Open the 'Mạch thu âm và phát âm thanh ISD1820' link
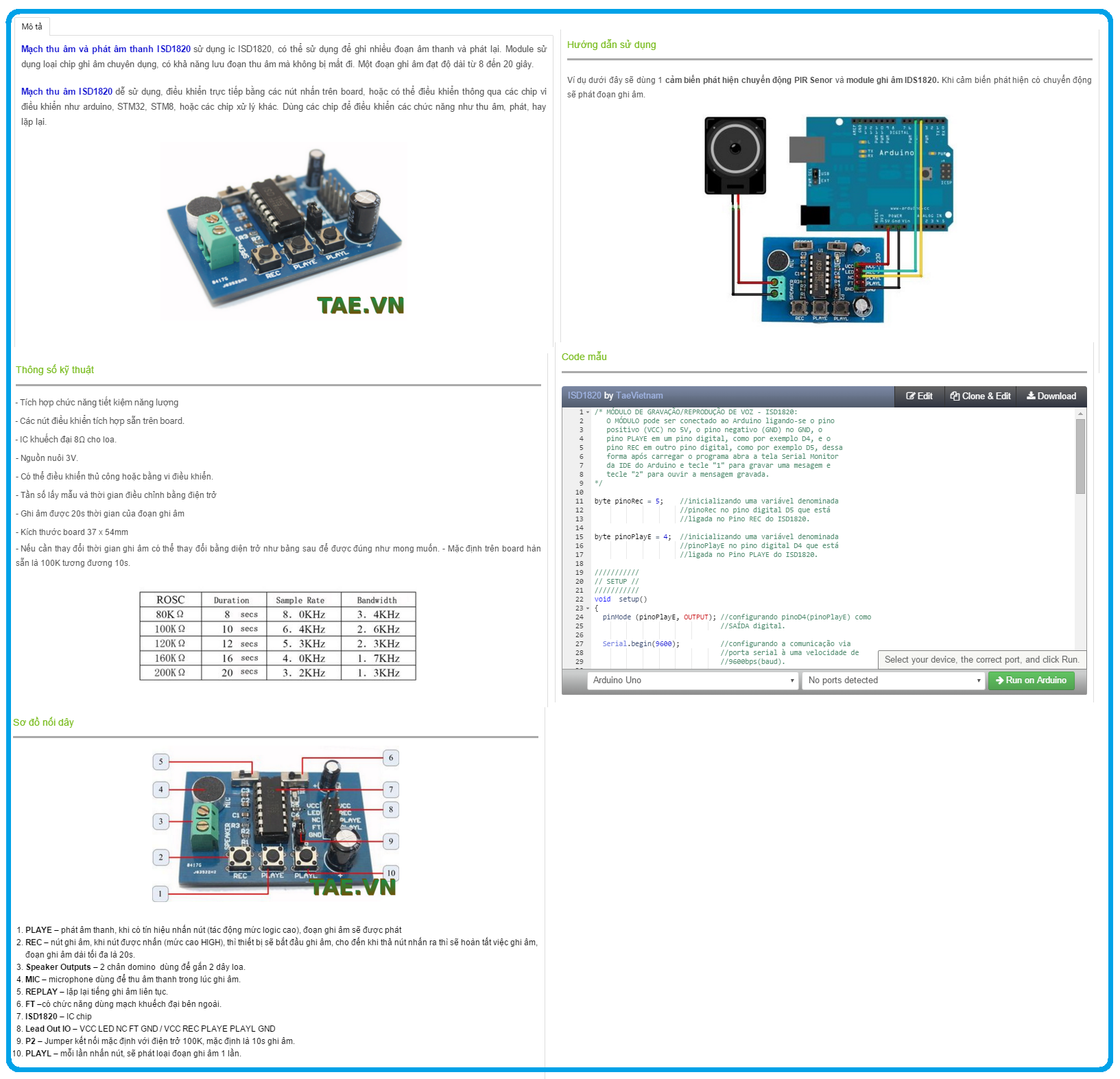 point(106,49)
